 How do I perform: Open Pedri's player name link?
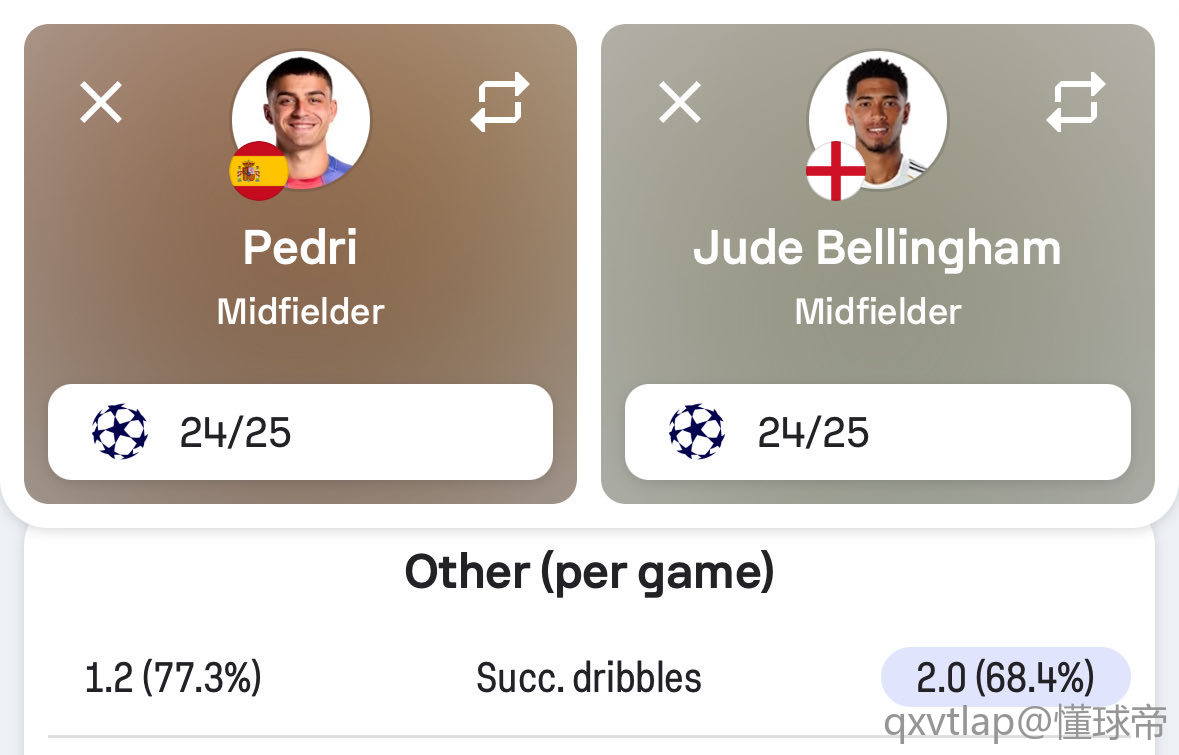pos(300,247)
